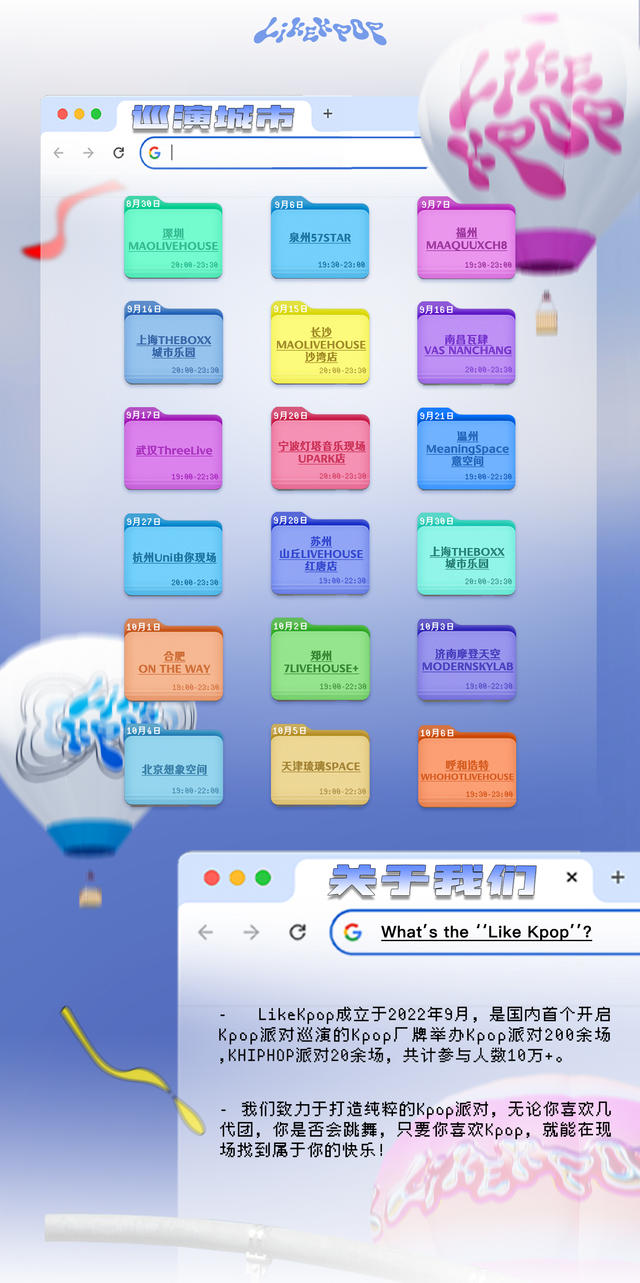Open the 济南摩登天空 MODERNSKYLAB folder
The height and width of the screenshot is (1283, 640).
pos(466,660)
